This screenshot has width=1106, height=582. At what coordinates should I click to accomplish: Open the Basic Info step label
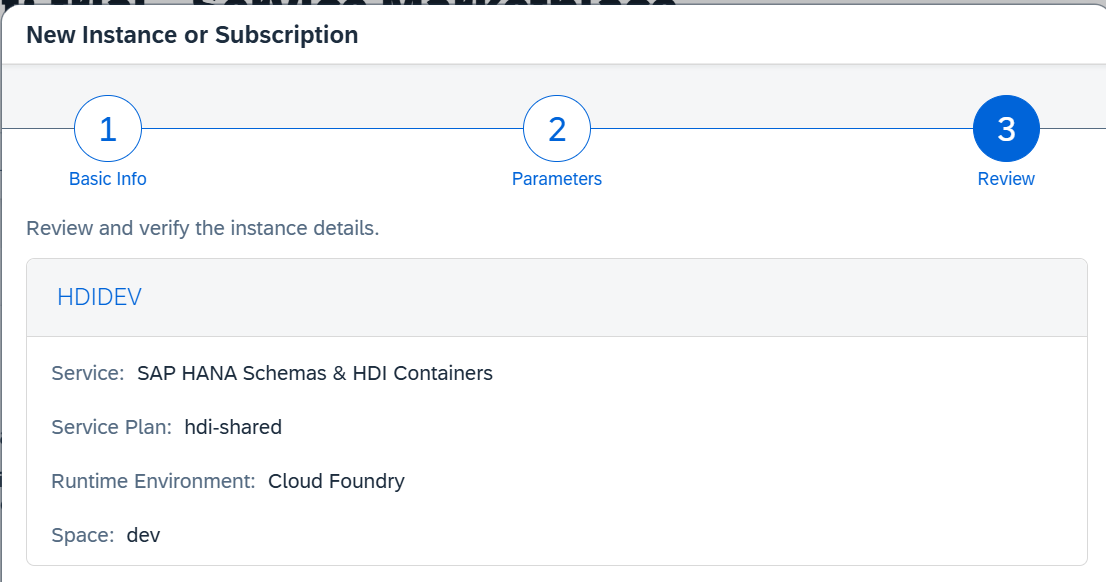108,179
